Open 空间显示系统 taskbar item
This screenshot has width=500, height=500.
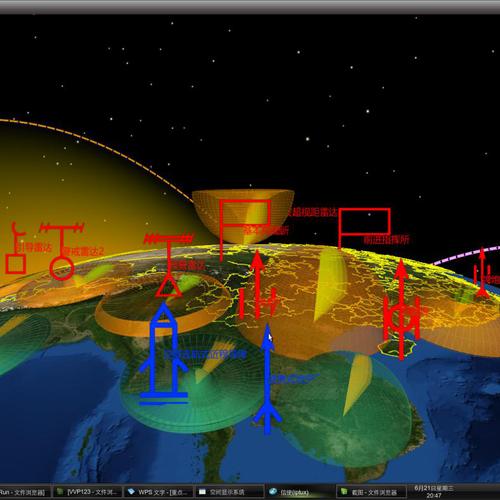click(x=230, y=492)
